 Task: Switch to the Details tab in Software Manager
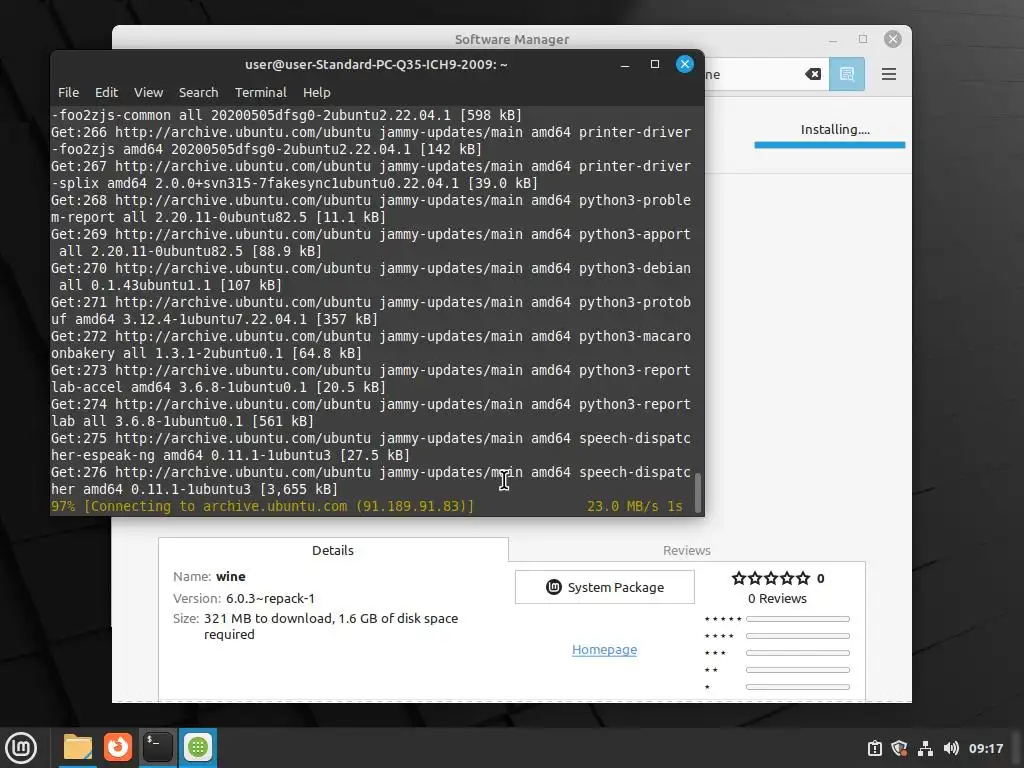(333, 550)
